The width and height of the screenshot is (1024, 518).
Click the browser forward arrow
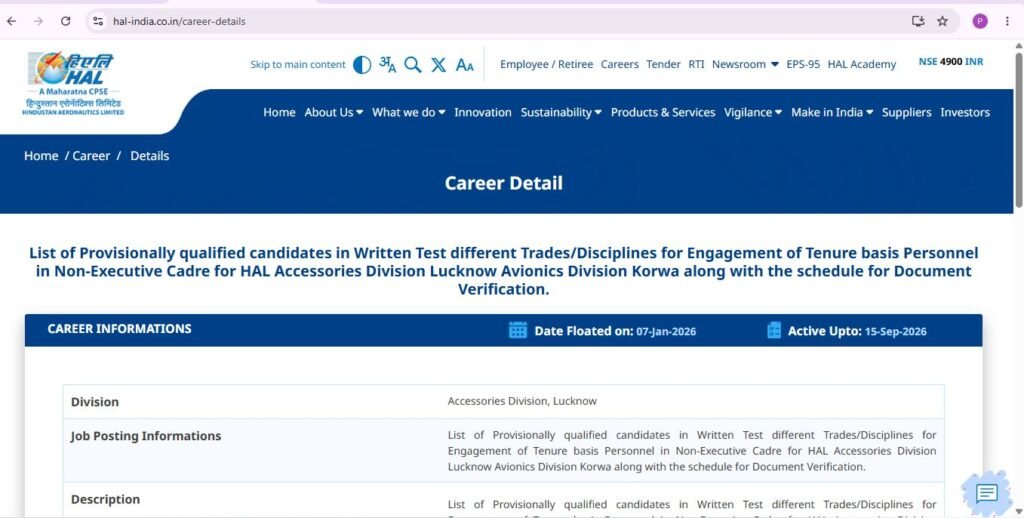[39, 21]
